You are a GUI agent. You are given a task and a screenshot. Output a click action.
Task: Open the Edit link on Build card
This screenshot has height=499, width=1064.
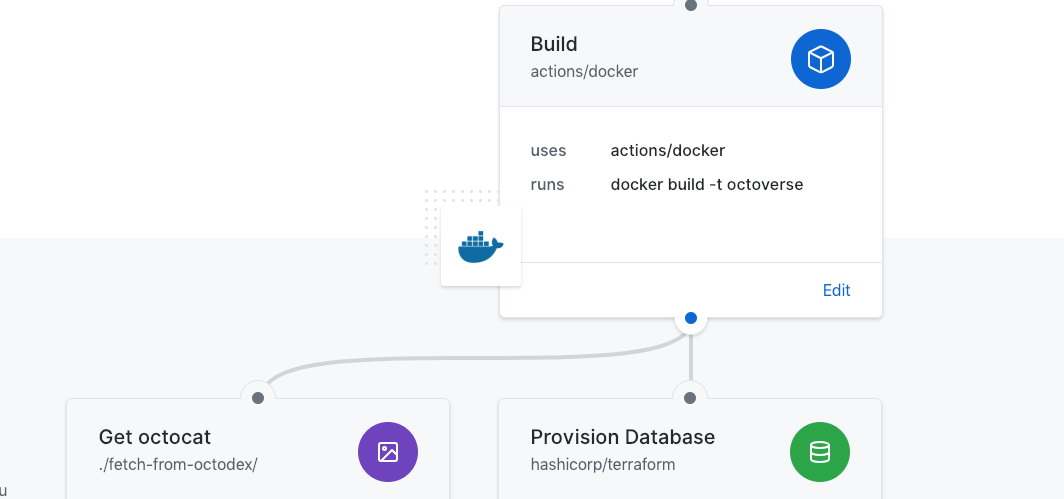(836, 290)
